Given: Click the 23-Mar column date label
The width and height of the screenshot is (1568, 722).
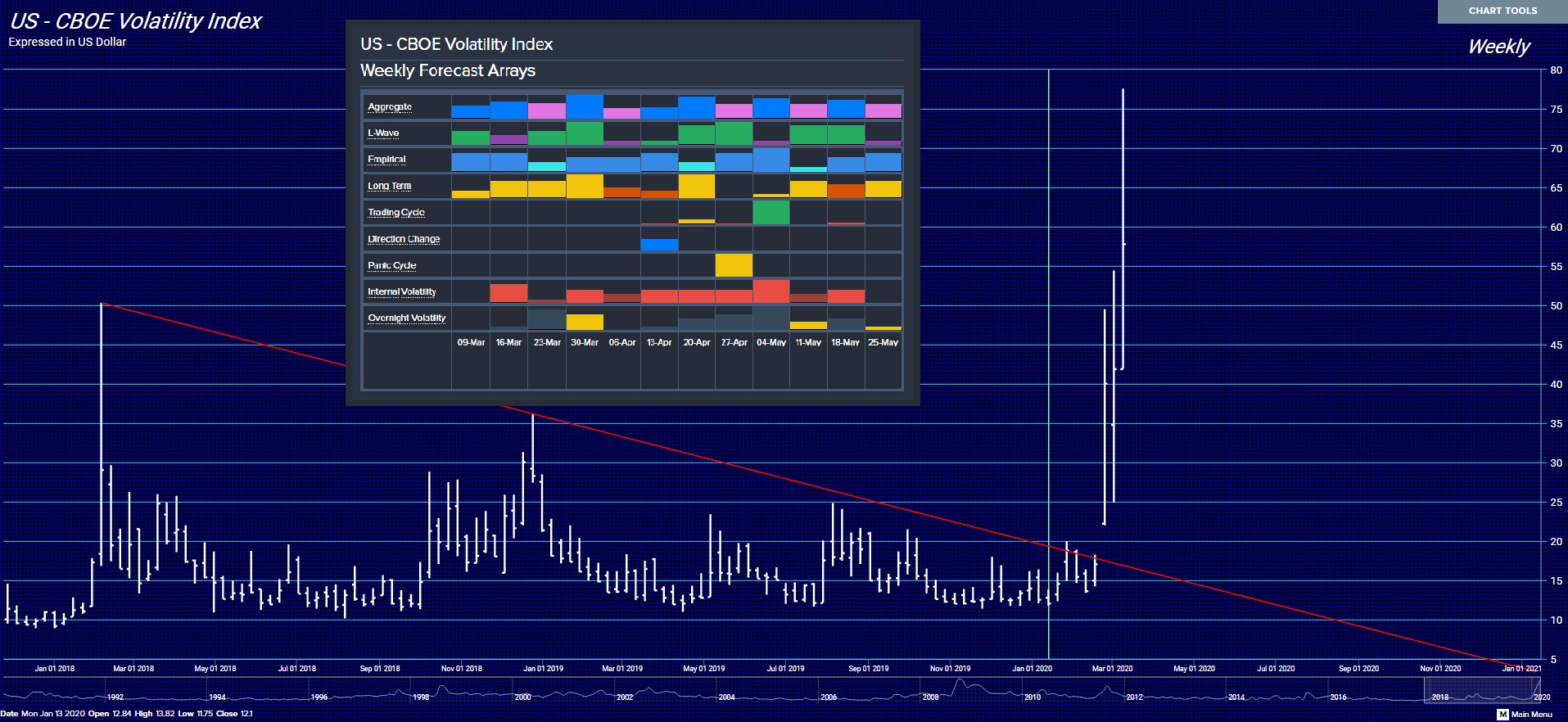Looking at the screenshot, I should [x=547, y=342].
